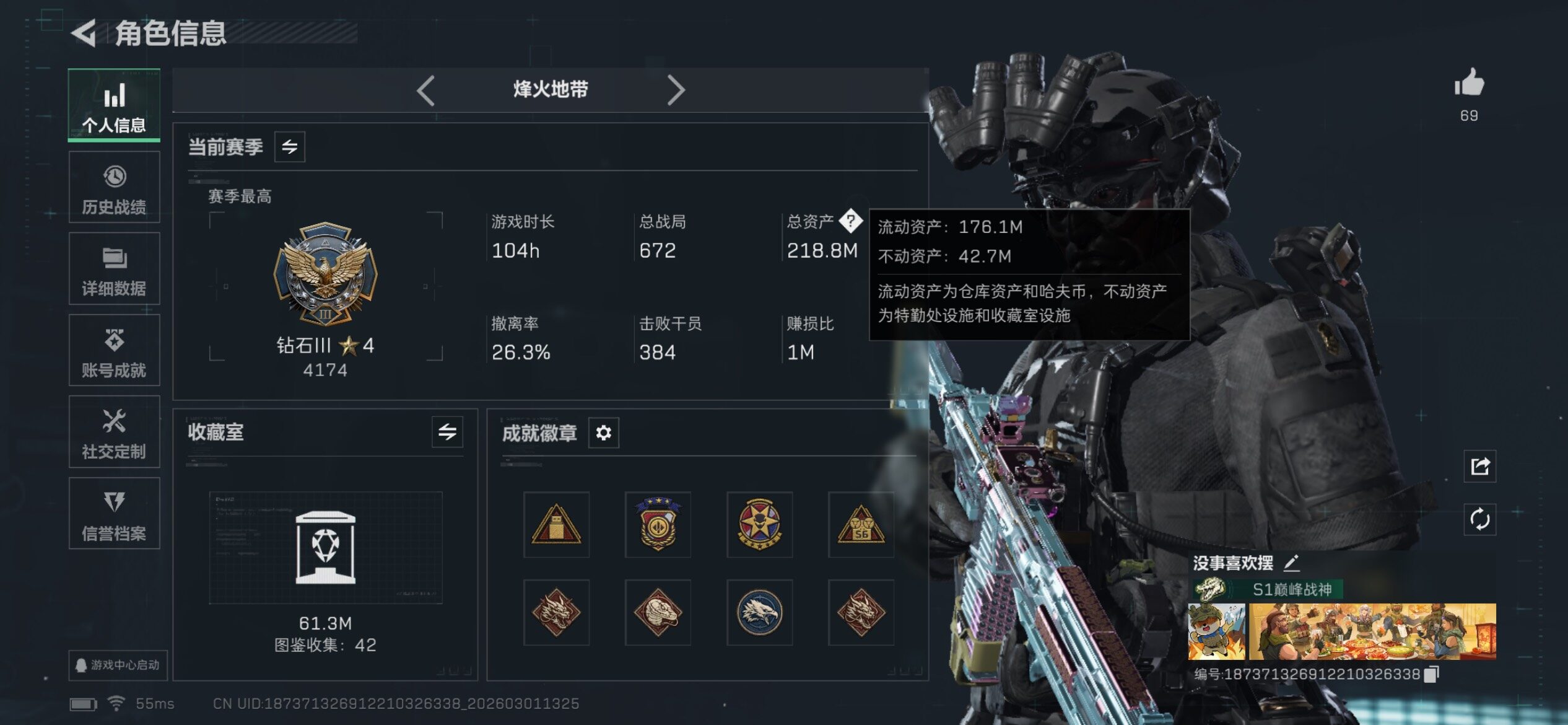
Task: Select the eagle achievement badge
Action: point(759,612)
